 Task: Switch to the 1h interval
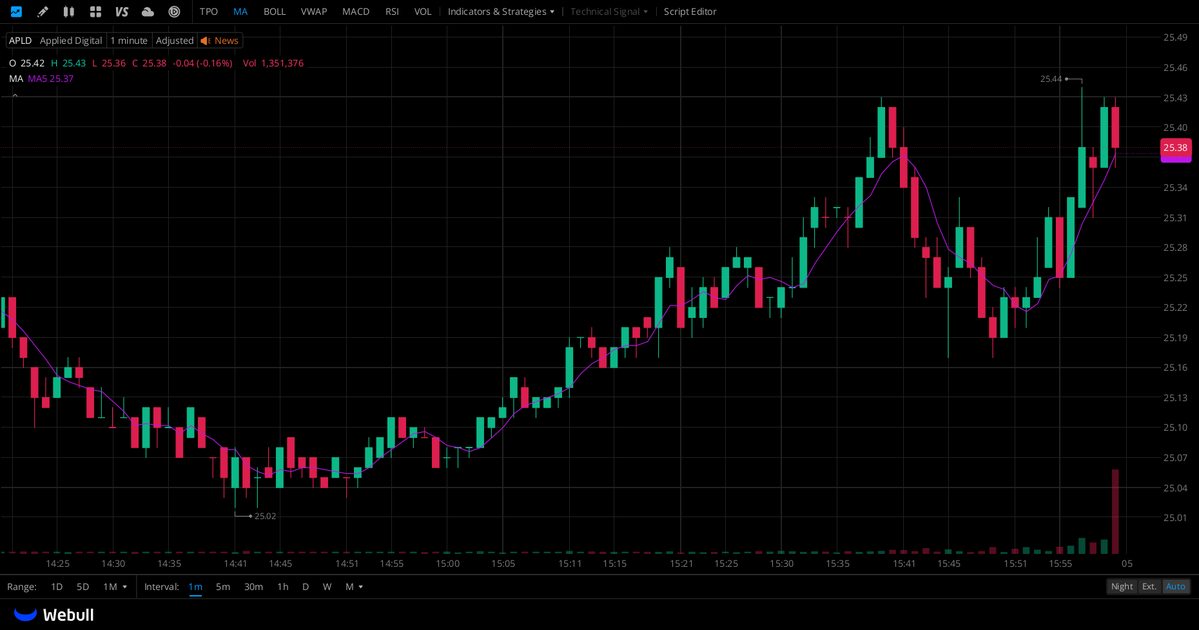(283, 586)
